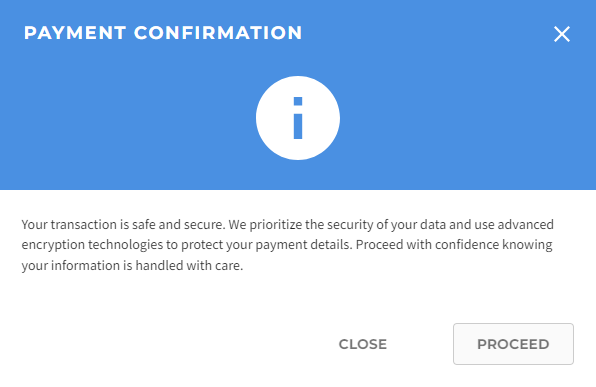Click the 'handled with care' sentence ending

[189, 265]
